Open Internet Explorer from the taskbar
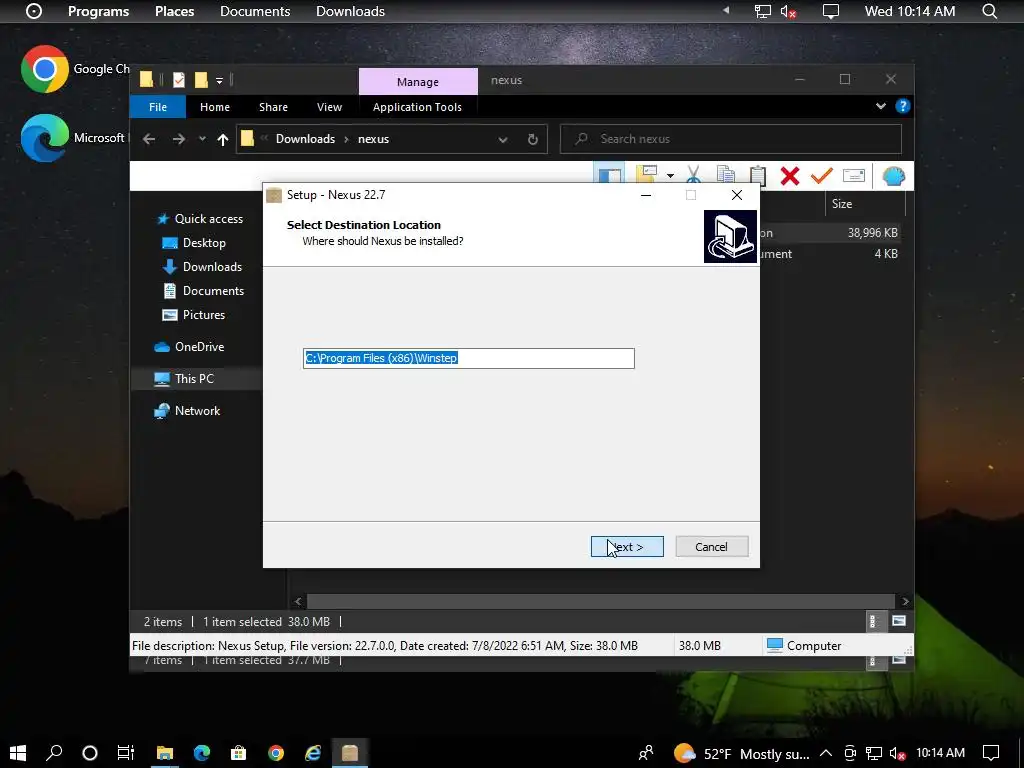 pyautogui.click(x=313, y=753)
